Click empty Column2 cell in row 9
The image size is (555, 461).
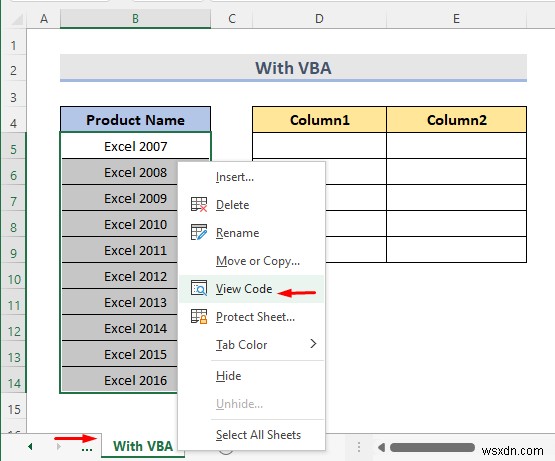(456, 250)
